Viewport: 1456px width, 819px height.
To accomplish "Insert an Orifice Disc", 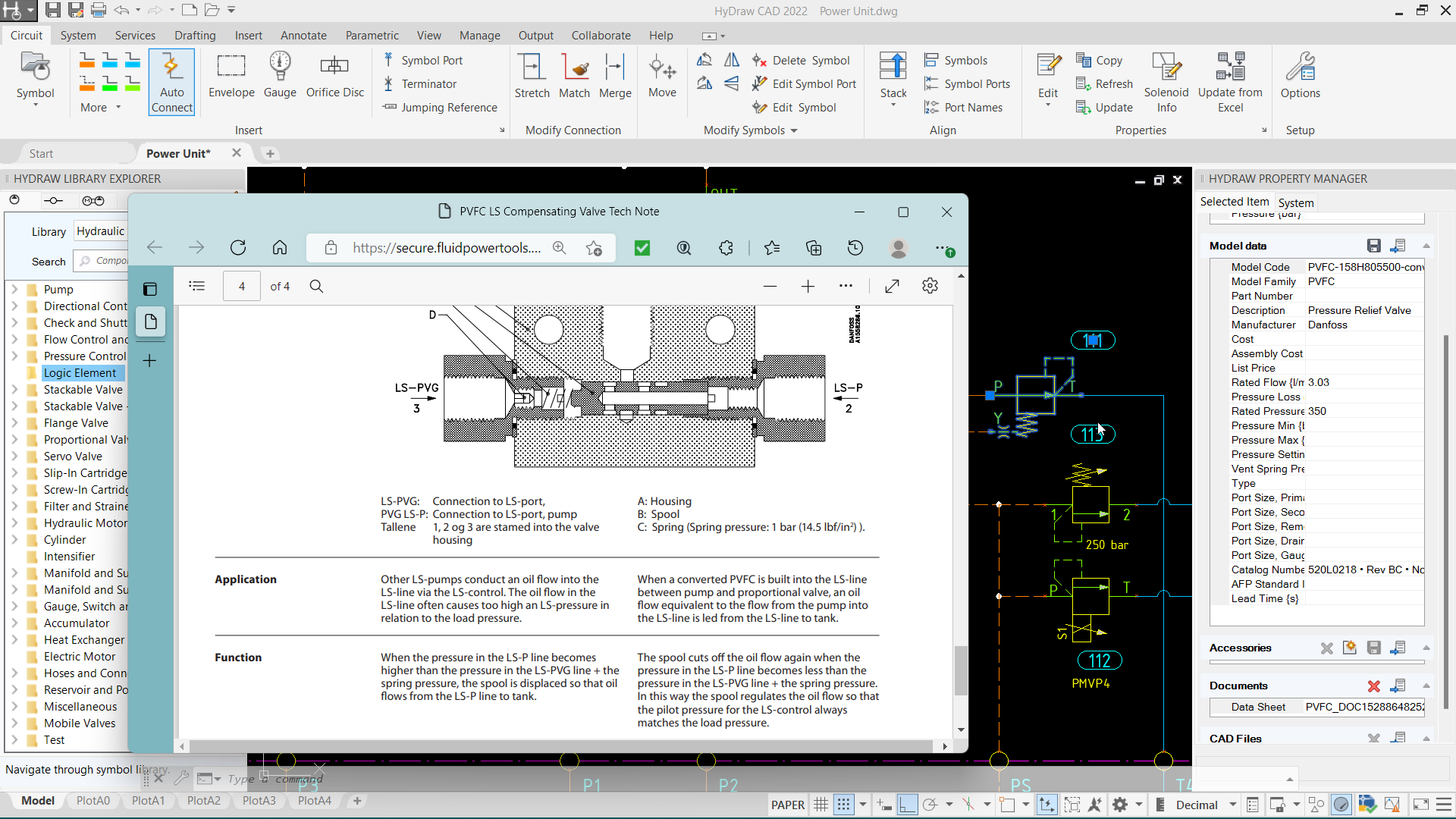I will (x=334, y=76).
